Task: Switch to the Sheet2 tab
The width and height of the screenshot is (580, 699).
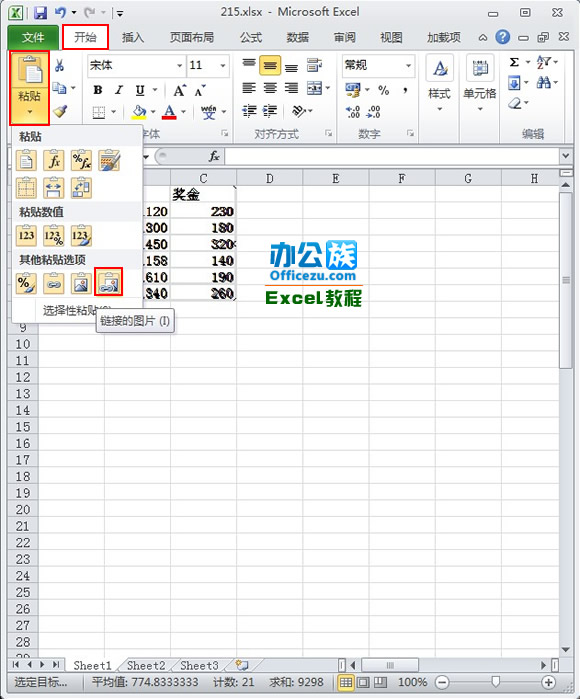Action: 146,666
